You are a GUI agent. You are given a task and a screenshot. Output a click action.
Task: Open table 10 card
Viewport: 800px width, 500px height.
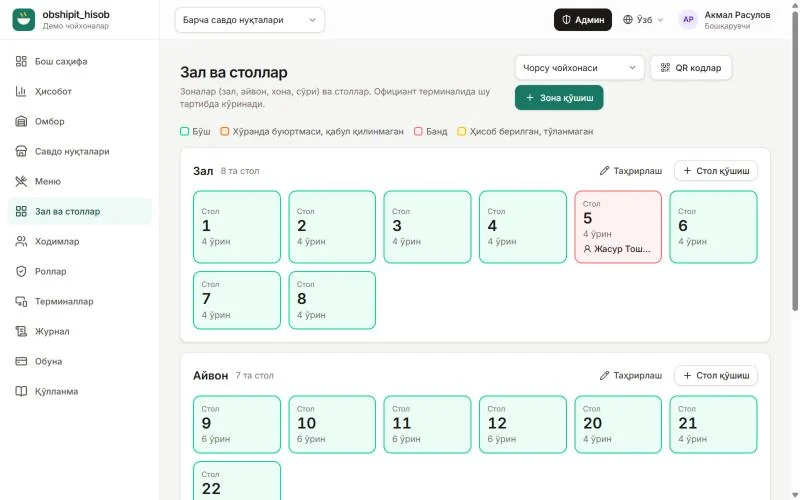(x=332, y=424)
